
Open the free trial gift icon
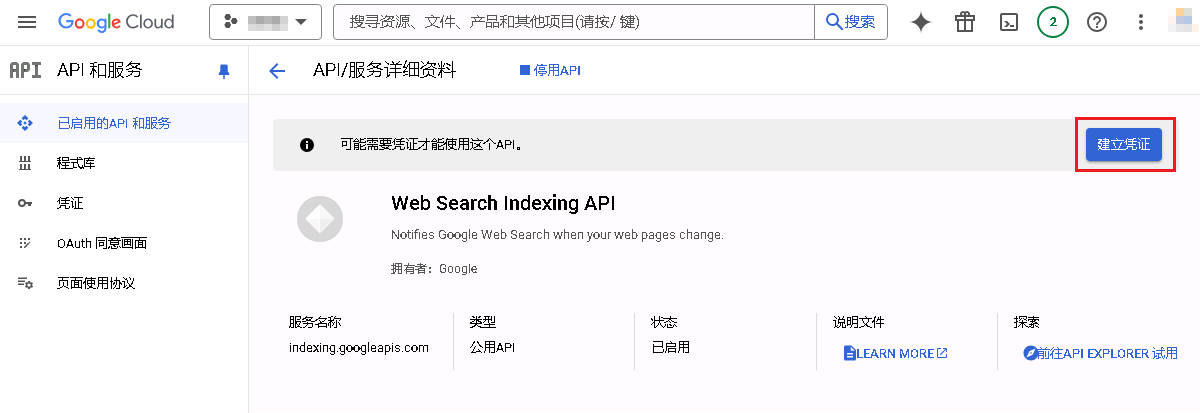965,22
